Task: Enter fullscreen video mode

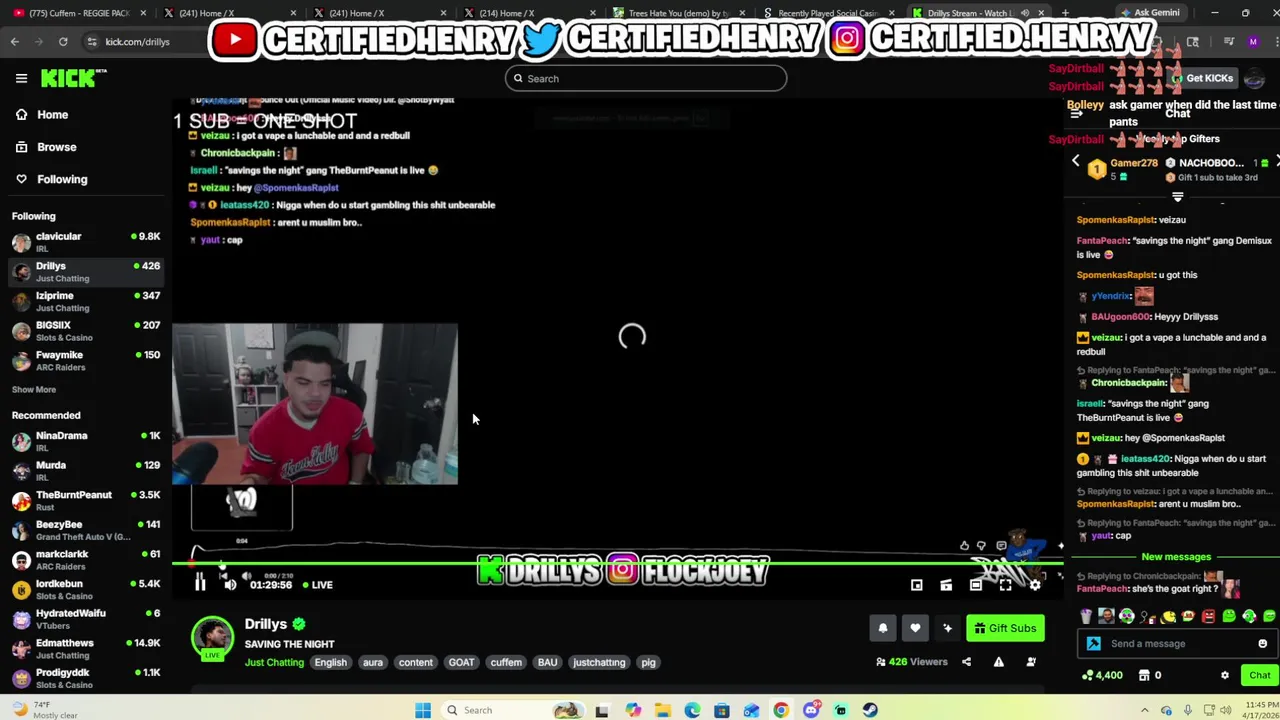Action: pos(1005,585)
